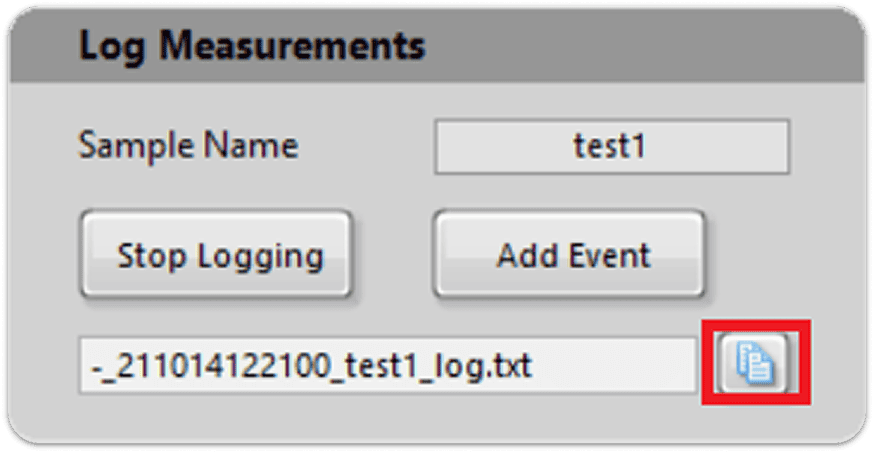
Task: Select the Log Measurements title bar
Action: click(x=437, y=47)
